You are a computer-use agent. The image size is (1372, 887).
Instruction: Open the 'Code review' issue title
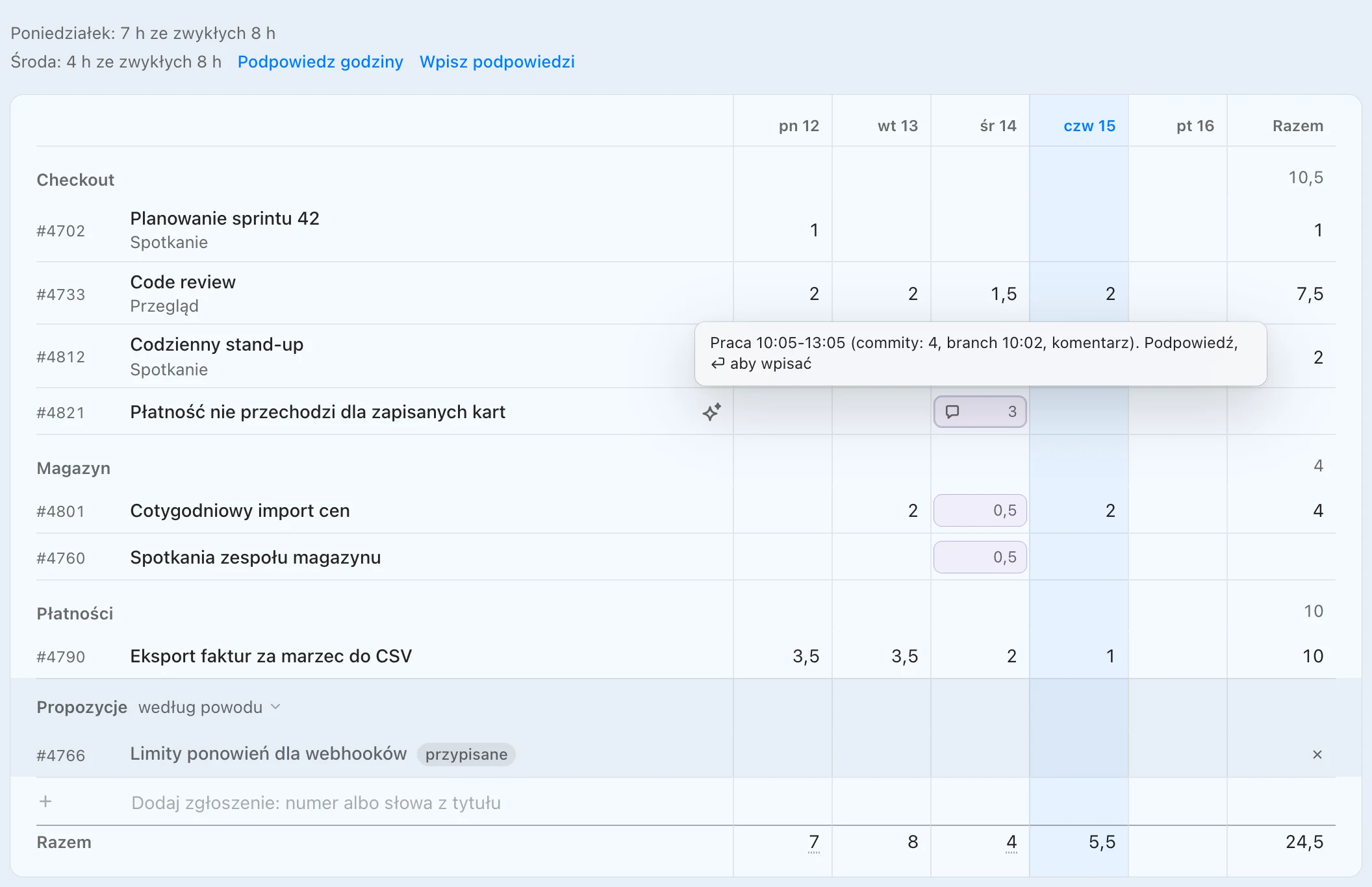pos(183,282)
